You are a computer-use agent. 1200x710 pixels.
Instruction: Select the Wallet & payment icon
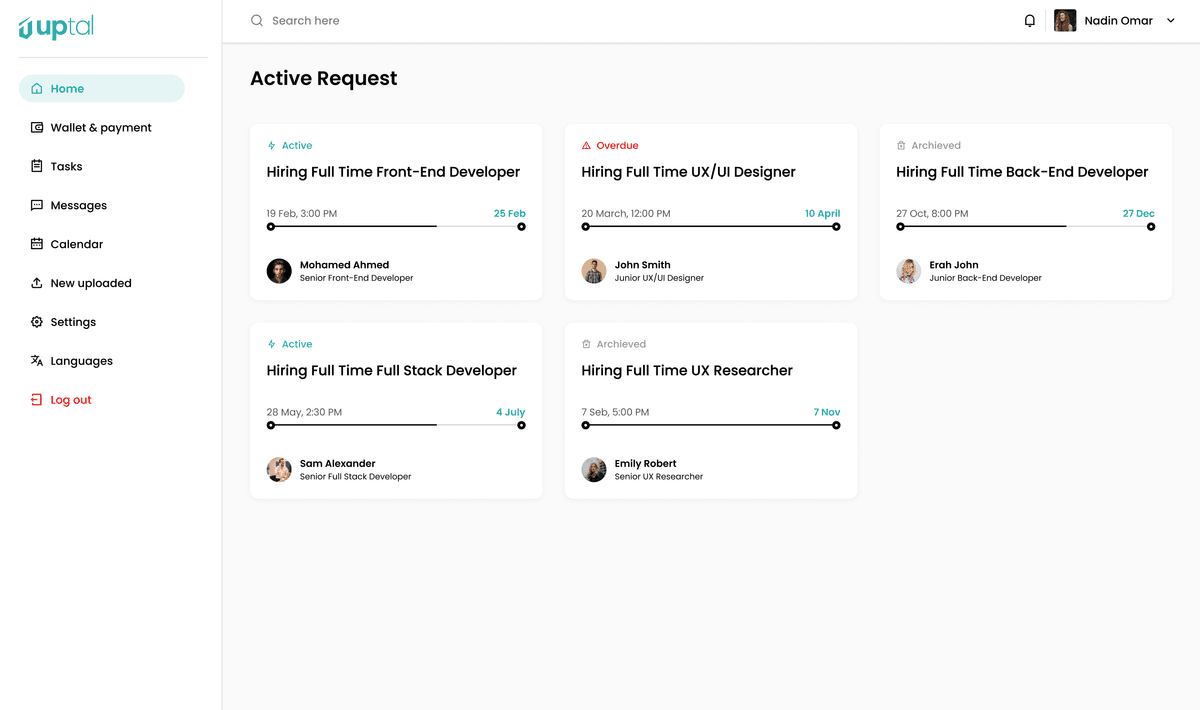pyautogui.click(x=35, y=127)
